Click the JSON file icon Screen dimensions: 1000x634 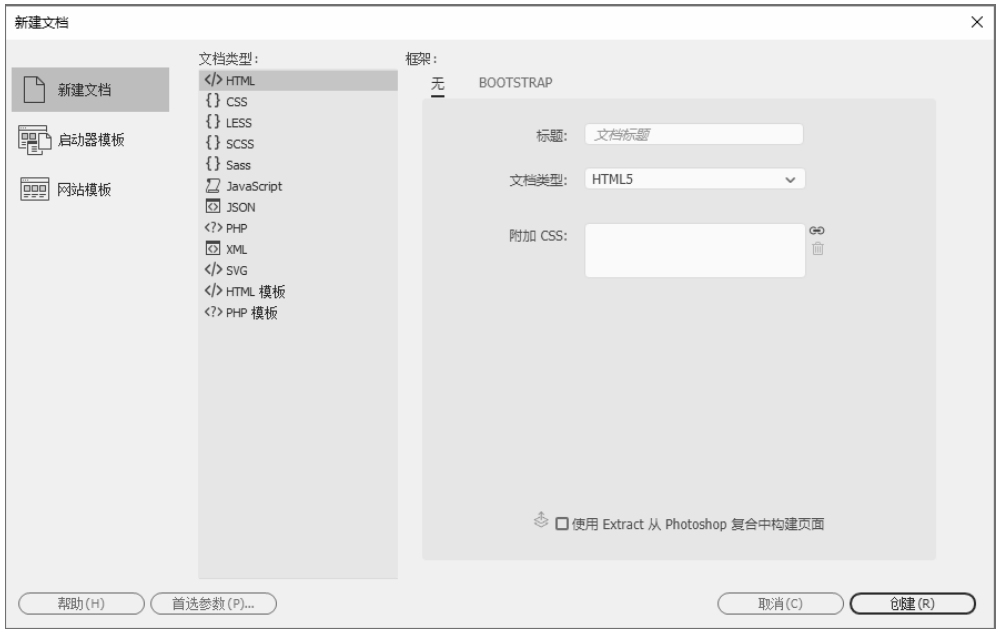pos(213,207)
